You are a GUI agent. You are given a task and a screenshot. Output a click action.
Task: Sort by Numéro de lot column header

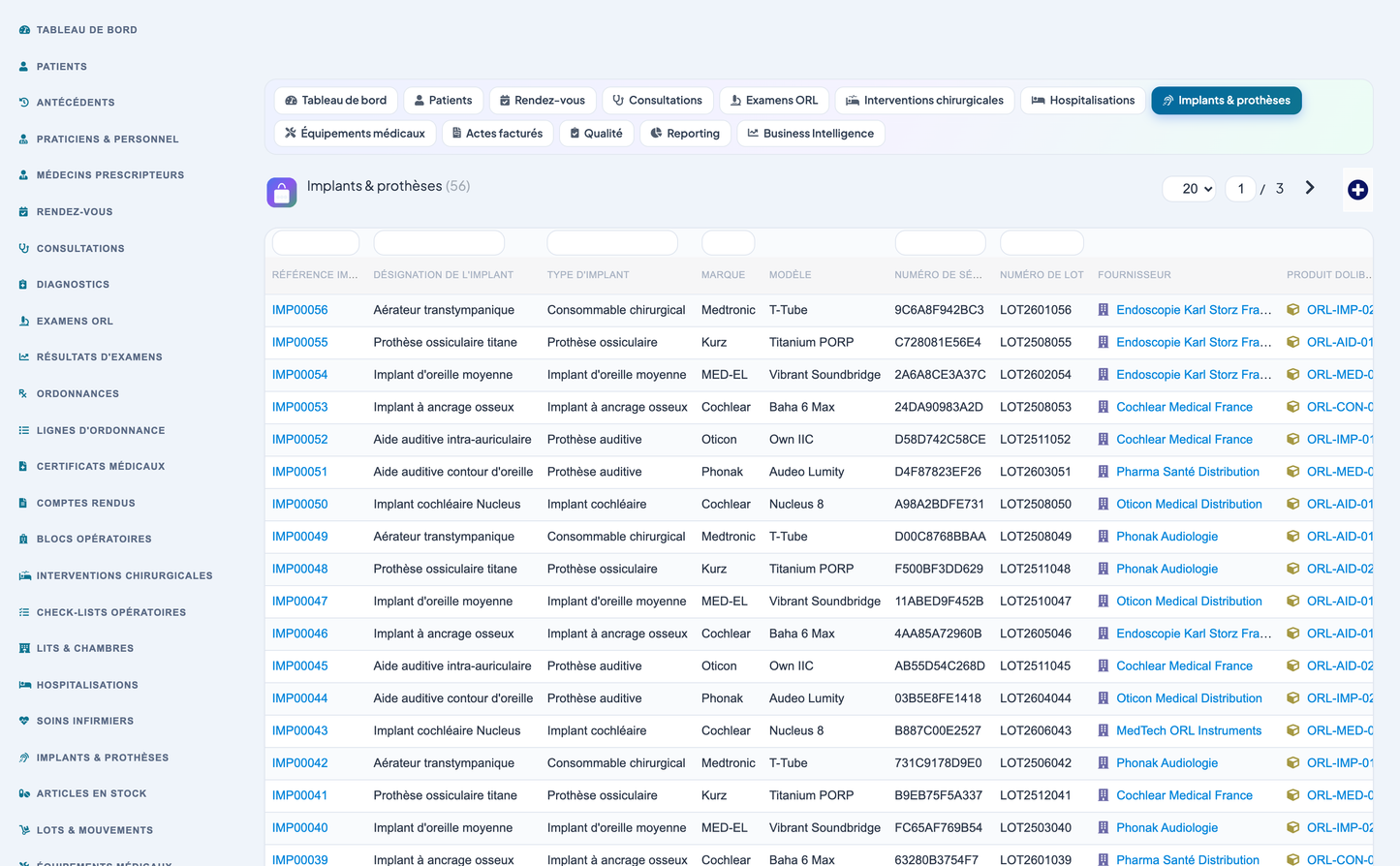click(x=1042, y=275)
